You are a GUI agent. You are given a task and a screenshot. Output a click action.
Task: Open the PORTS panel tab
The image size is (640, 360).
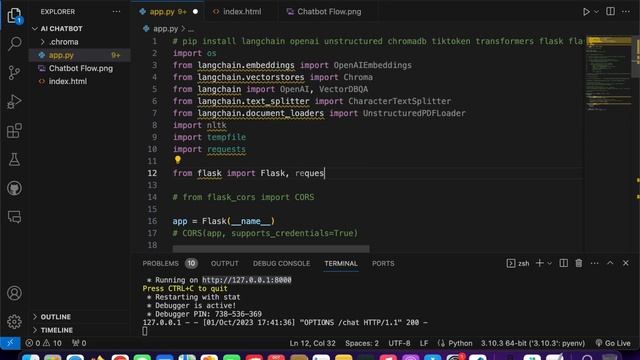click(x=383, y=264)
